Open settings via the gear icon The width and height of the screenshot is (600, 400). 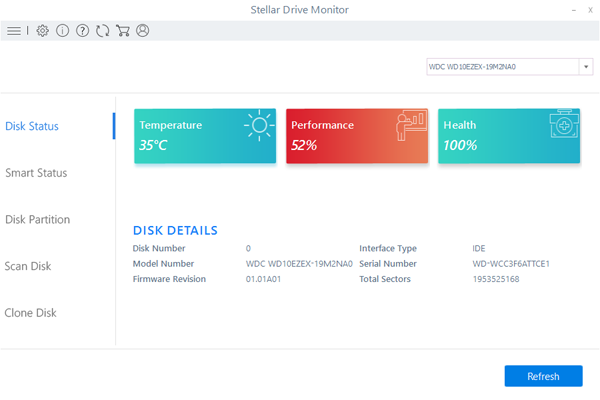click(x=42, y=31)
